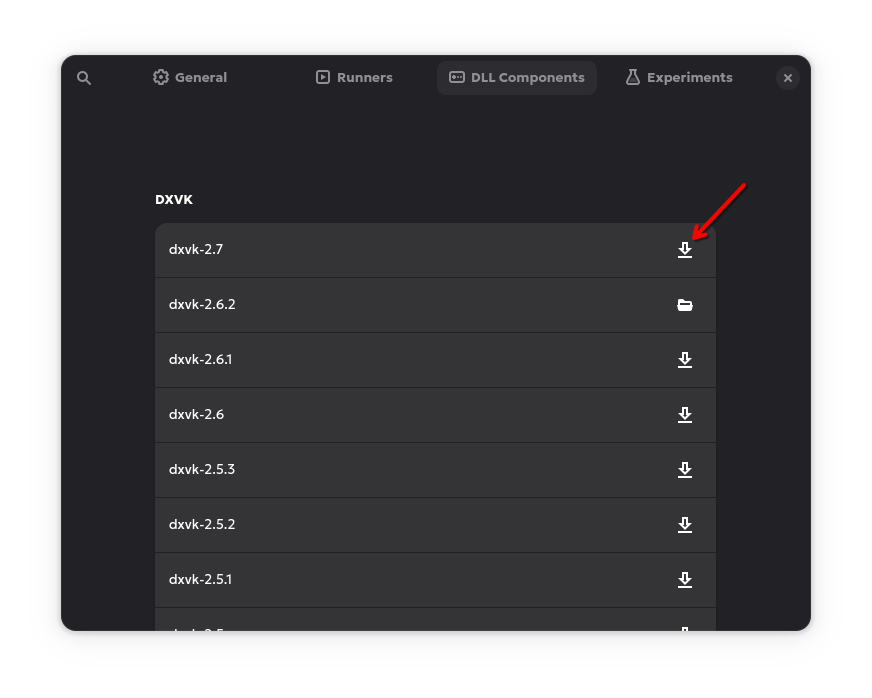Download dxvk-2.7 using its download icon
The image size is (872, 698).
685,250
